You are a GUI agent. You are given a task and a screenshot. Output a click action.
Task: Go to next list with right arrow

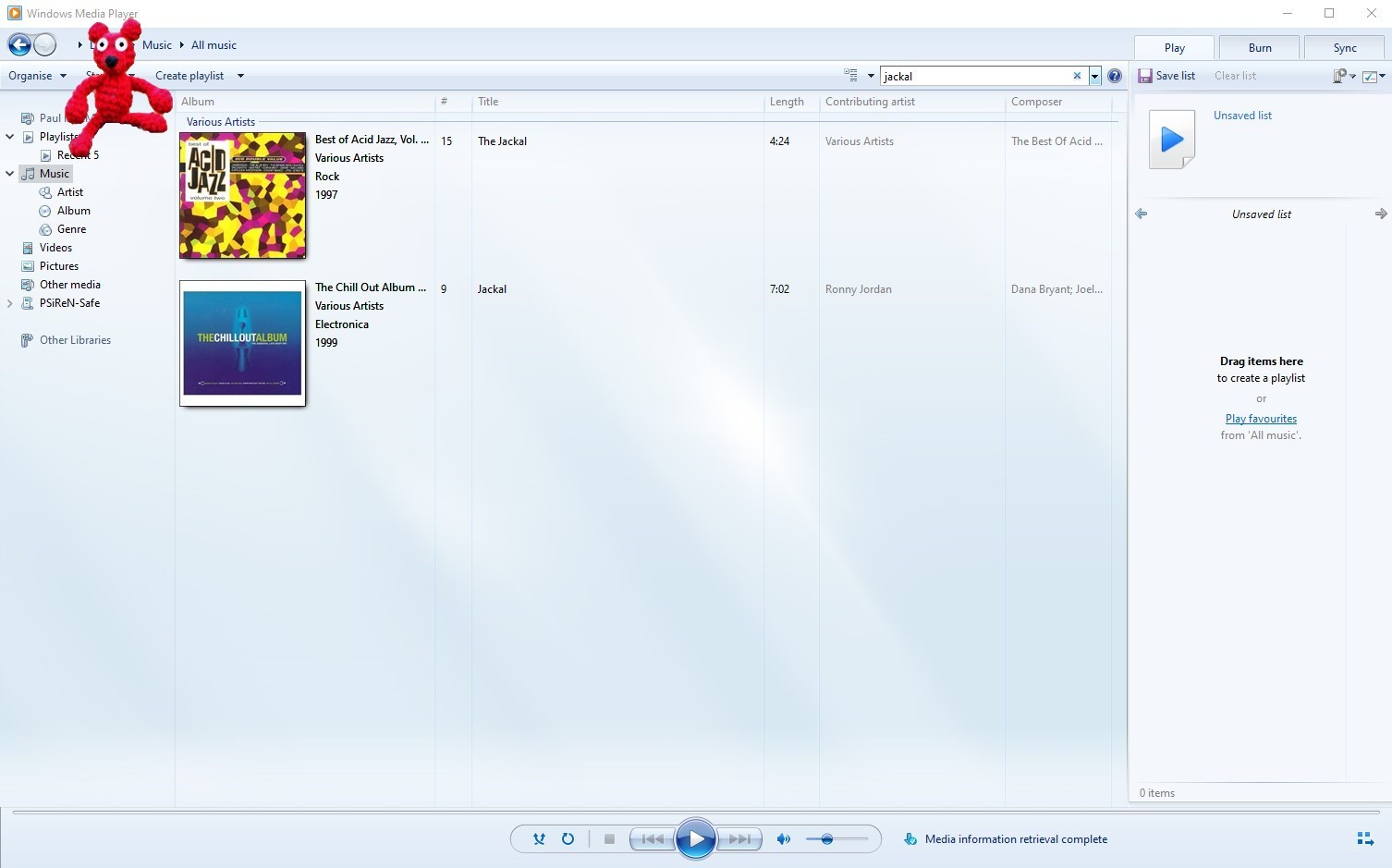(x=1381, y=214)
